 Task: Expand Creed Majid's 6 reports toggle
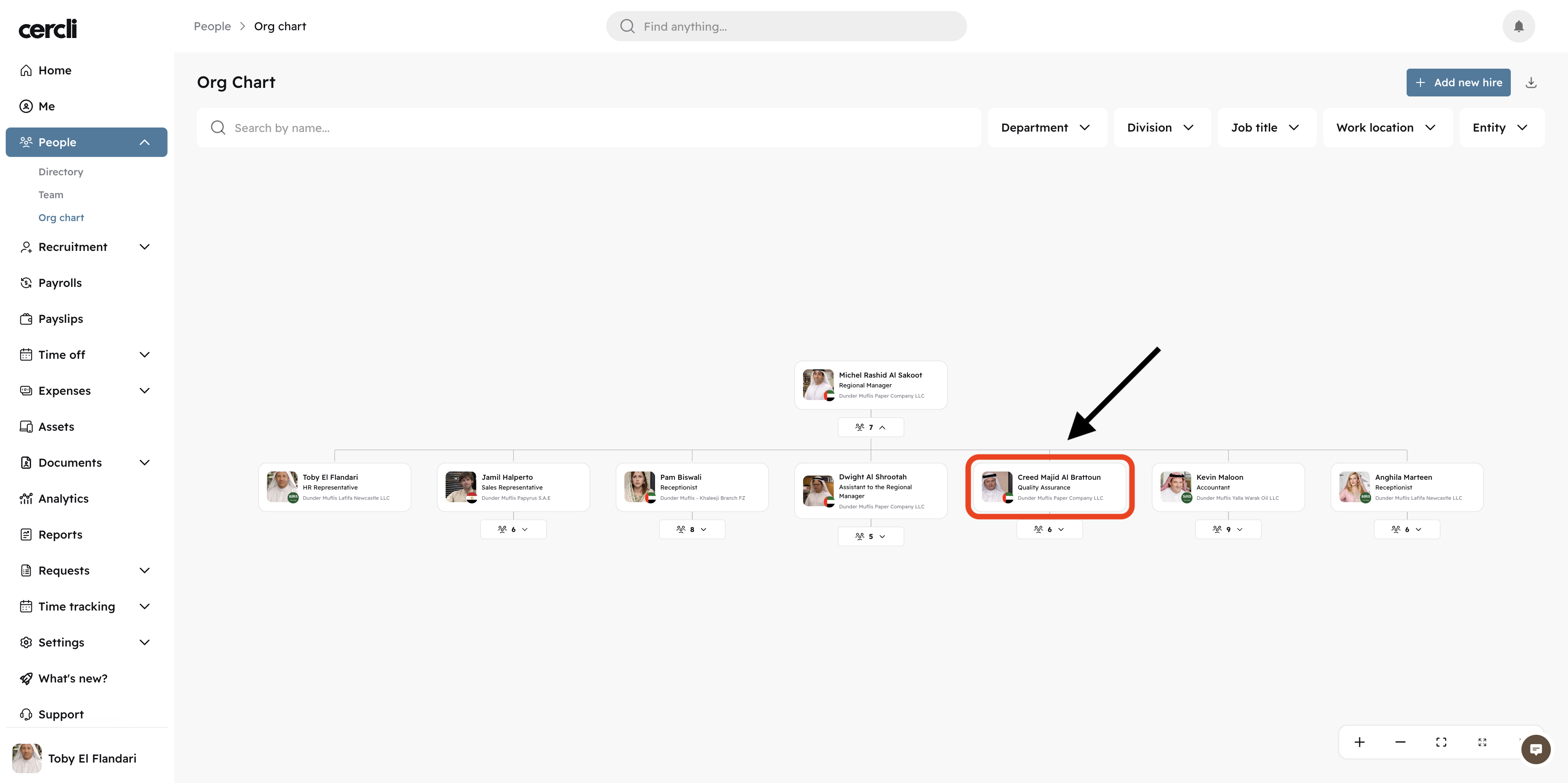(1049, 529)
